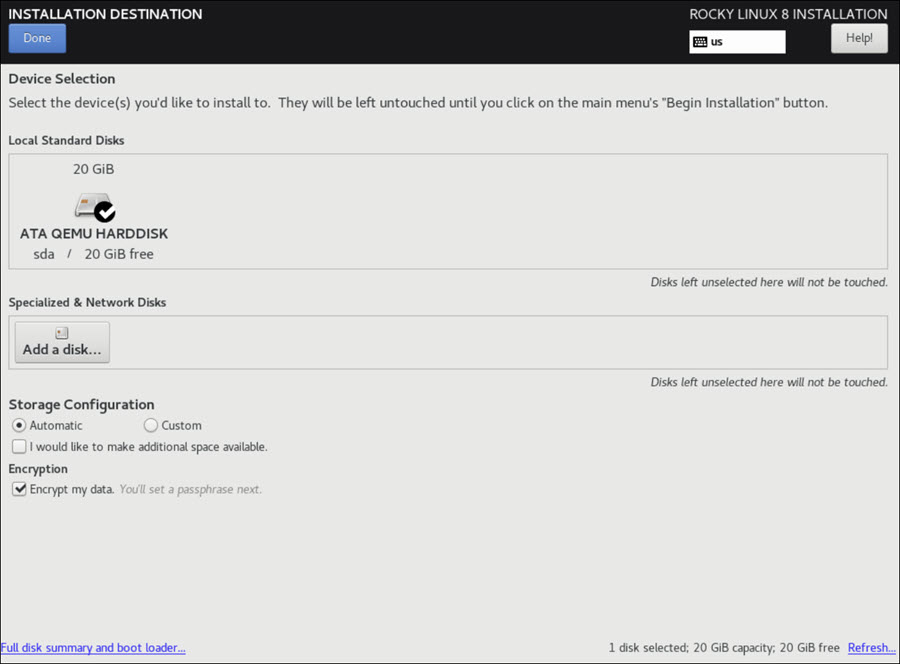Click the Refresh link at bottom right

coord(871,647)
